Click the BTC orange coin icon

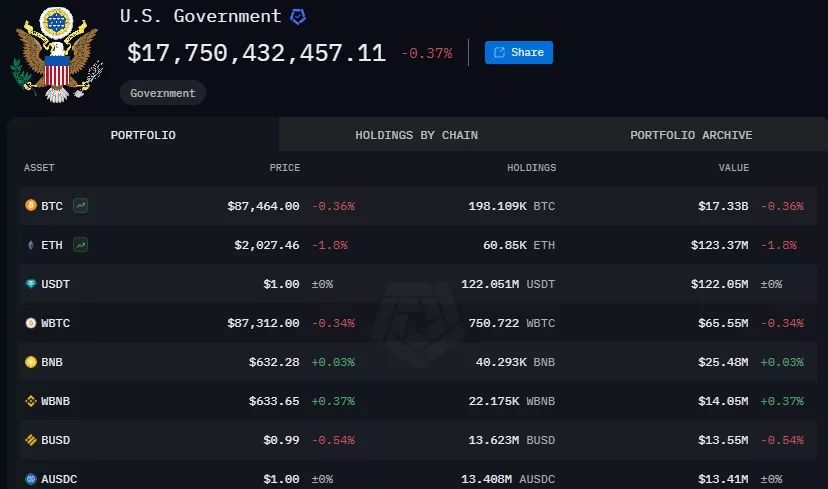click(31, 205)
